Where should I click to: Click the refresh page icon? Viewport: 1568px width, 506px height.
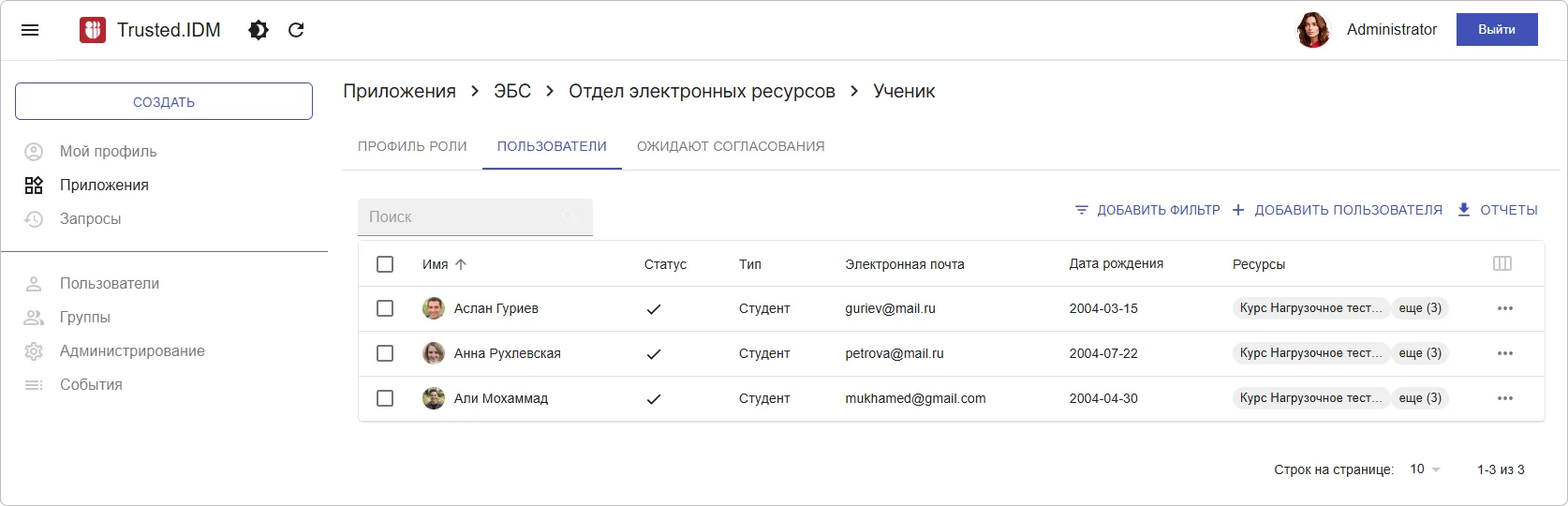point(296,30)
